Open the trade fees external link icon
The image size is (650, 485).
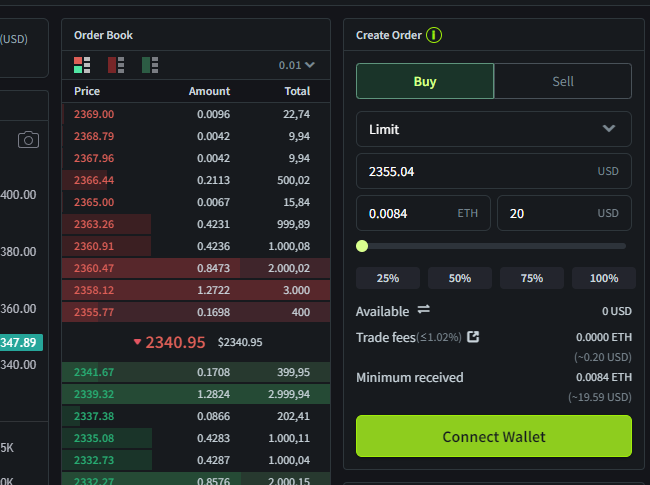473,337
